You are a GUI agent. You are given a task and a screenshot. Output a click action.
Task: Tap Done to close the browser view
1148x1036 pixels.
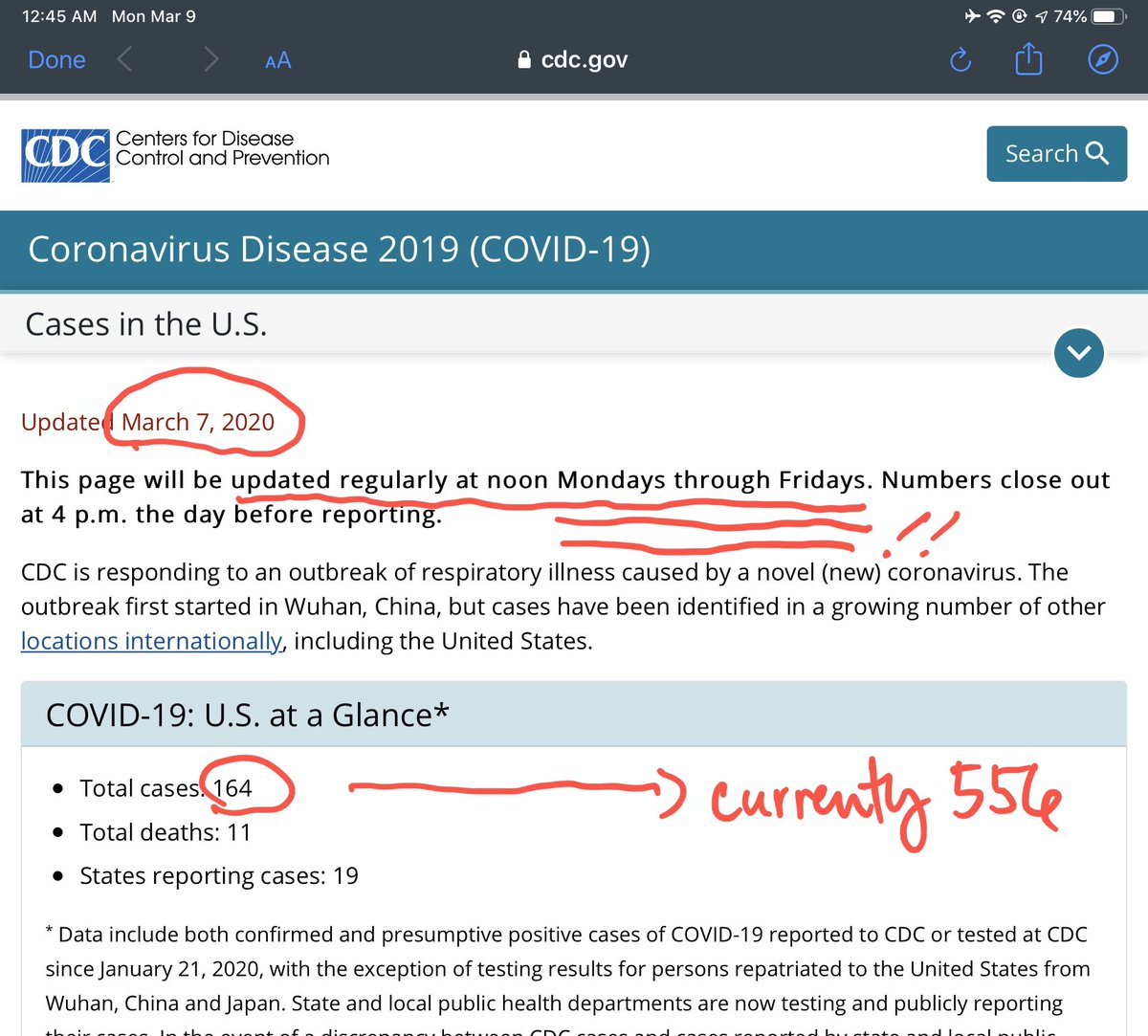coord(56,60)
